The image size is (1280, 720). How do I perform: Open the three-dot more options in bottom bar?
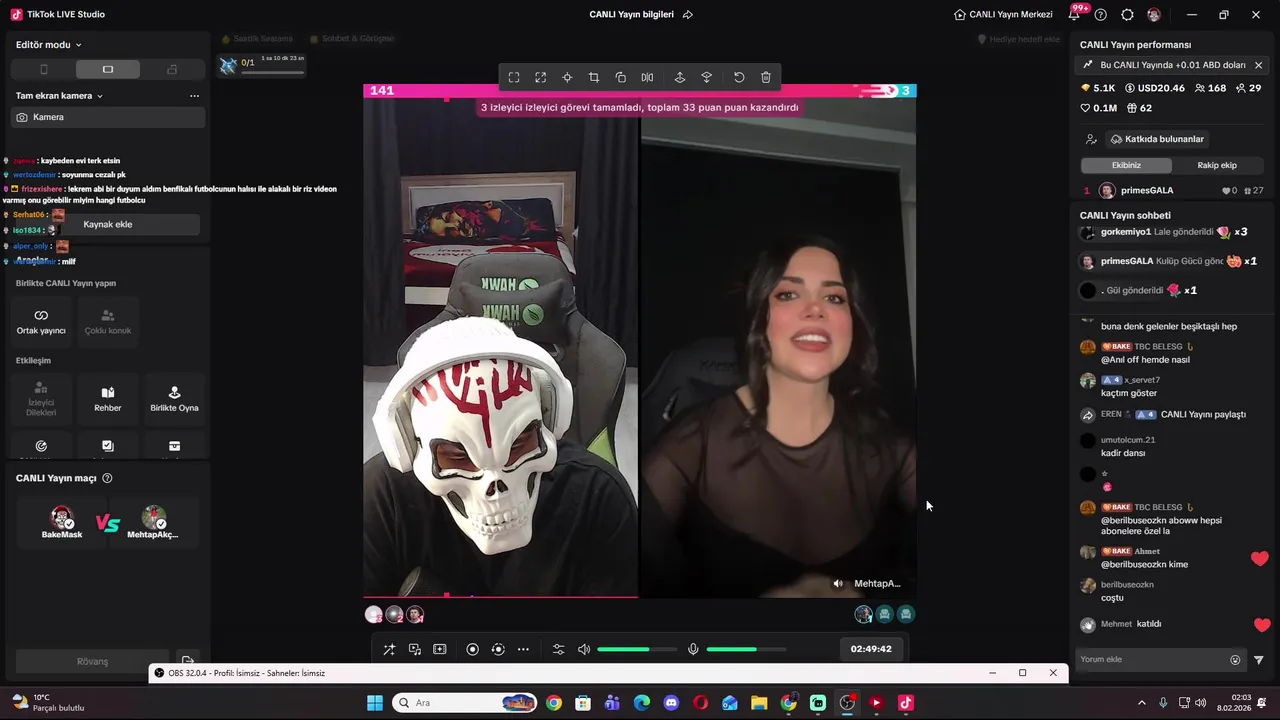click(523, 649)
